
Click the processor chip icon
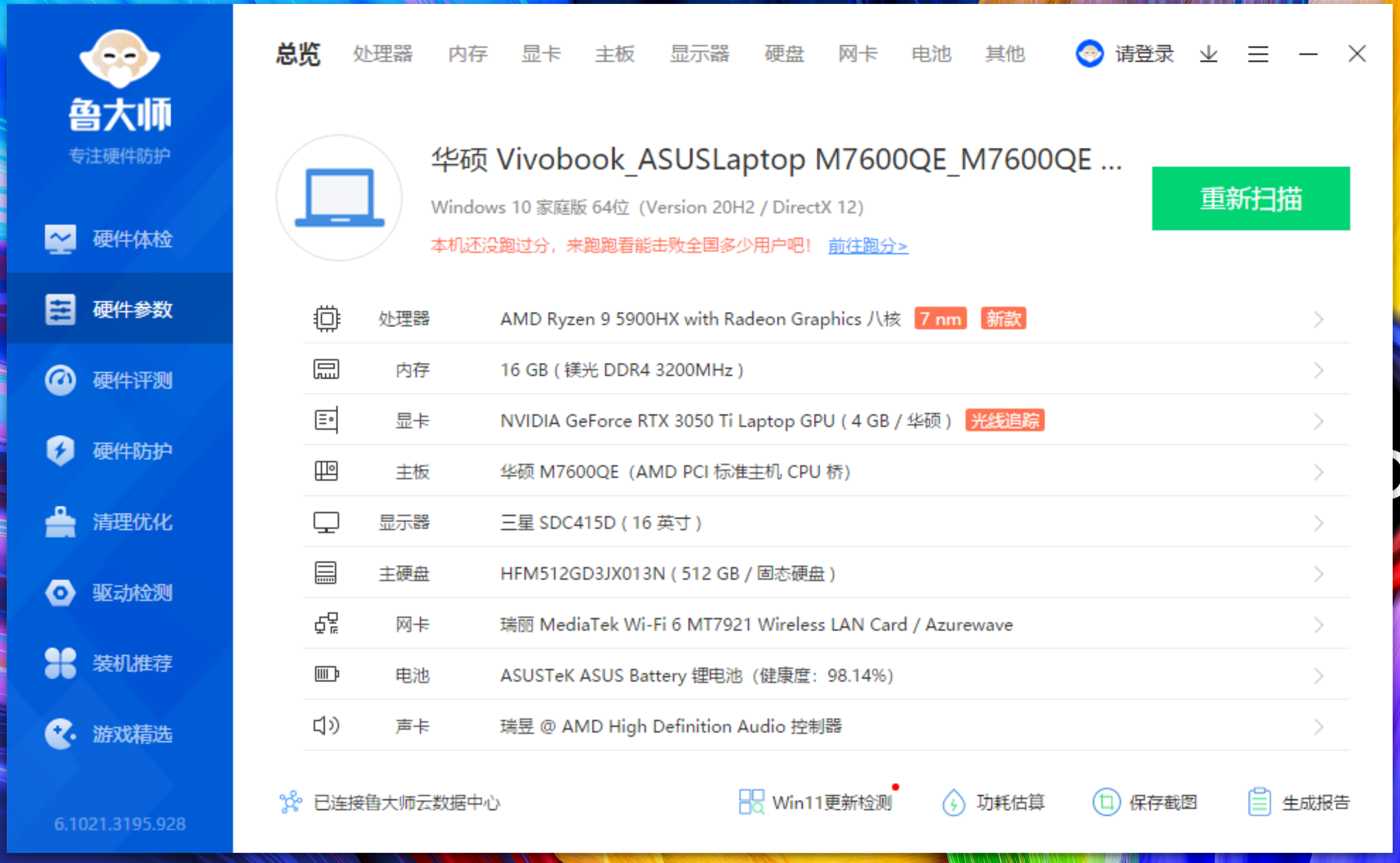pyautogui.click(x=327, y=319)
